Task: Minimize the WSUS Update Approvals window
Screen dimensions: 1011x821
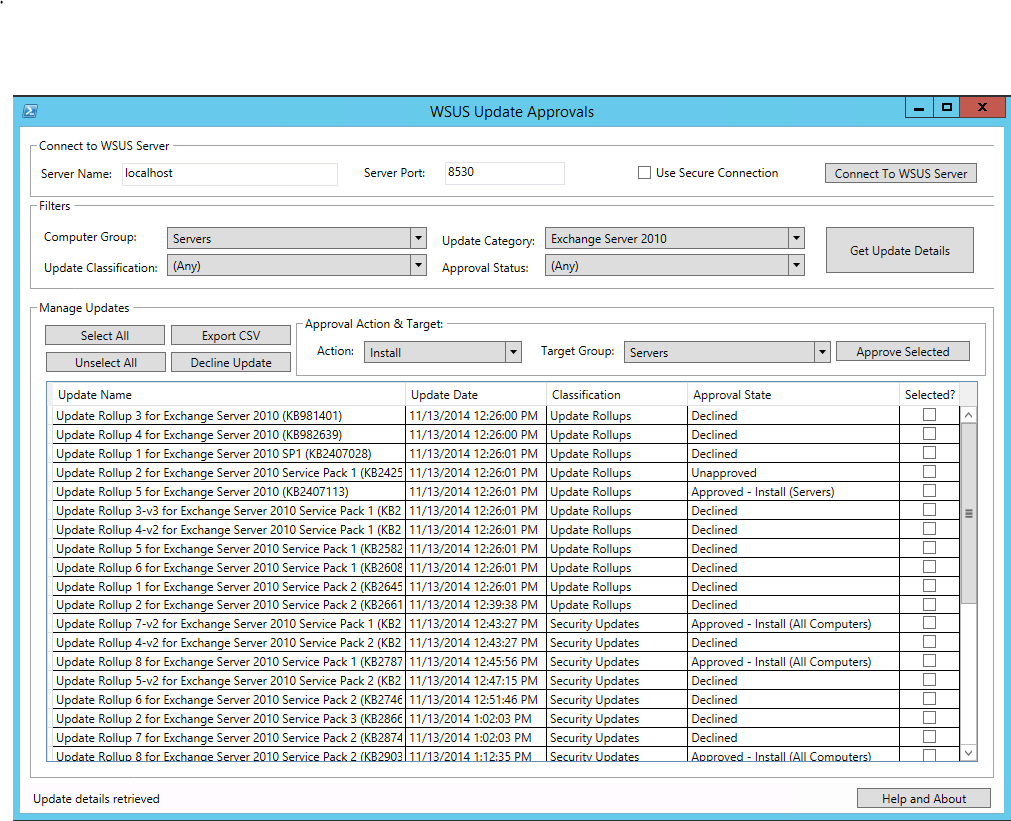Action: (x=919, y=107)
